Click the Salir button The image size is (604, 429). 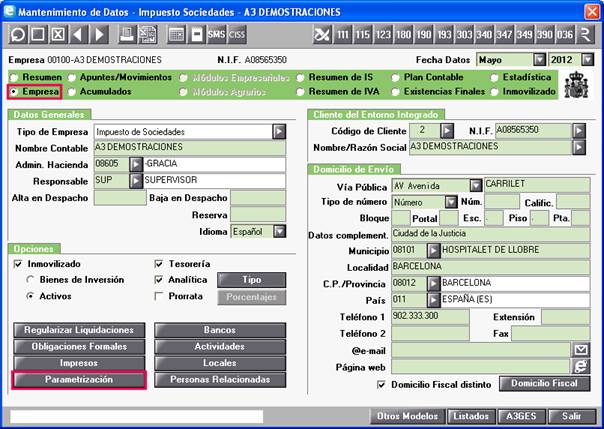(x=572, y=416)
